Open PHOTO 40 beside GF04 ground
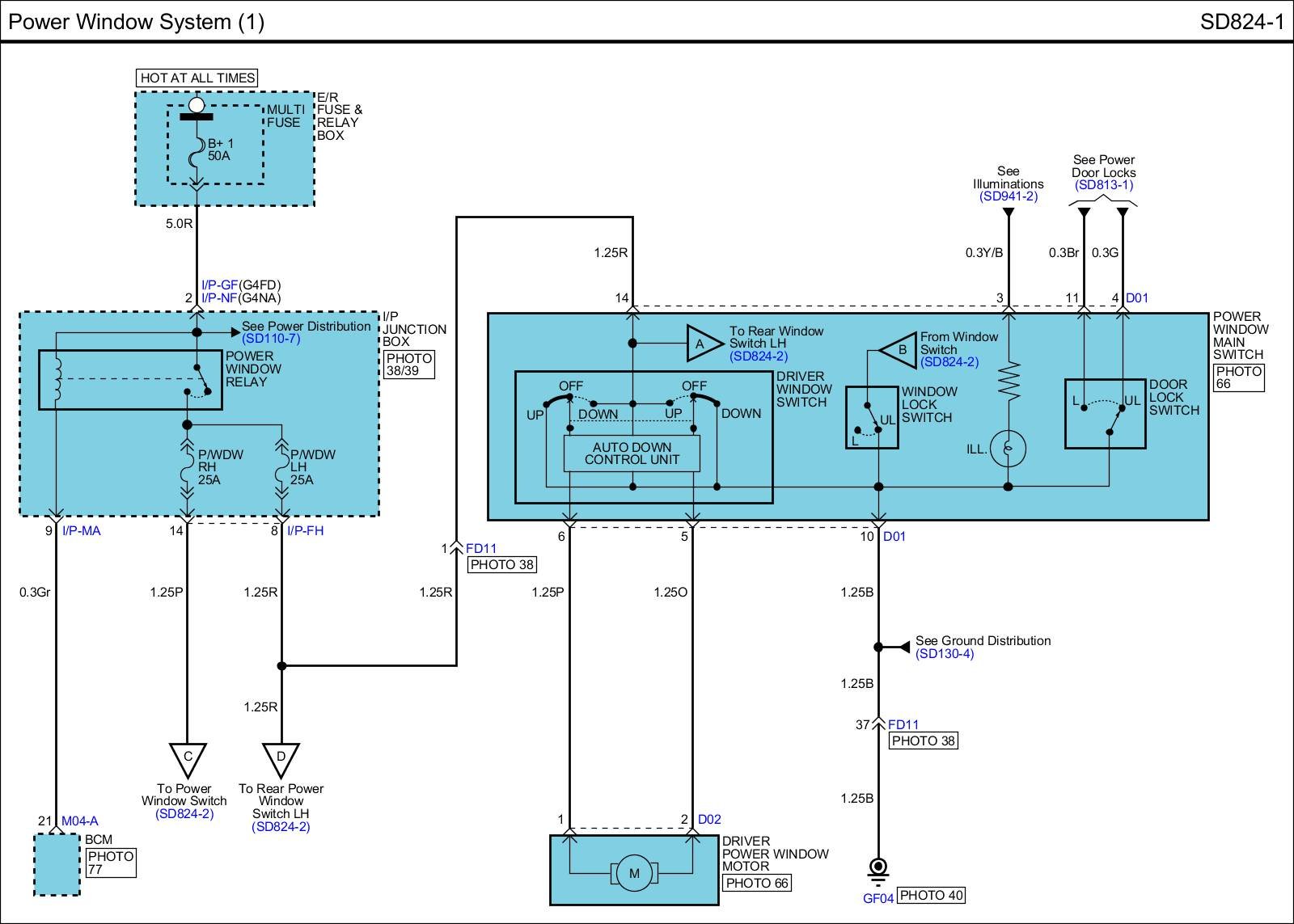The height and width of the screenshot is (924, 1294). tap(931, 895)
